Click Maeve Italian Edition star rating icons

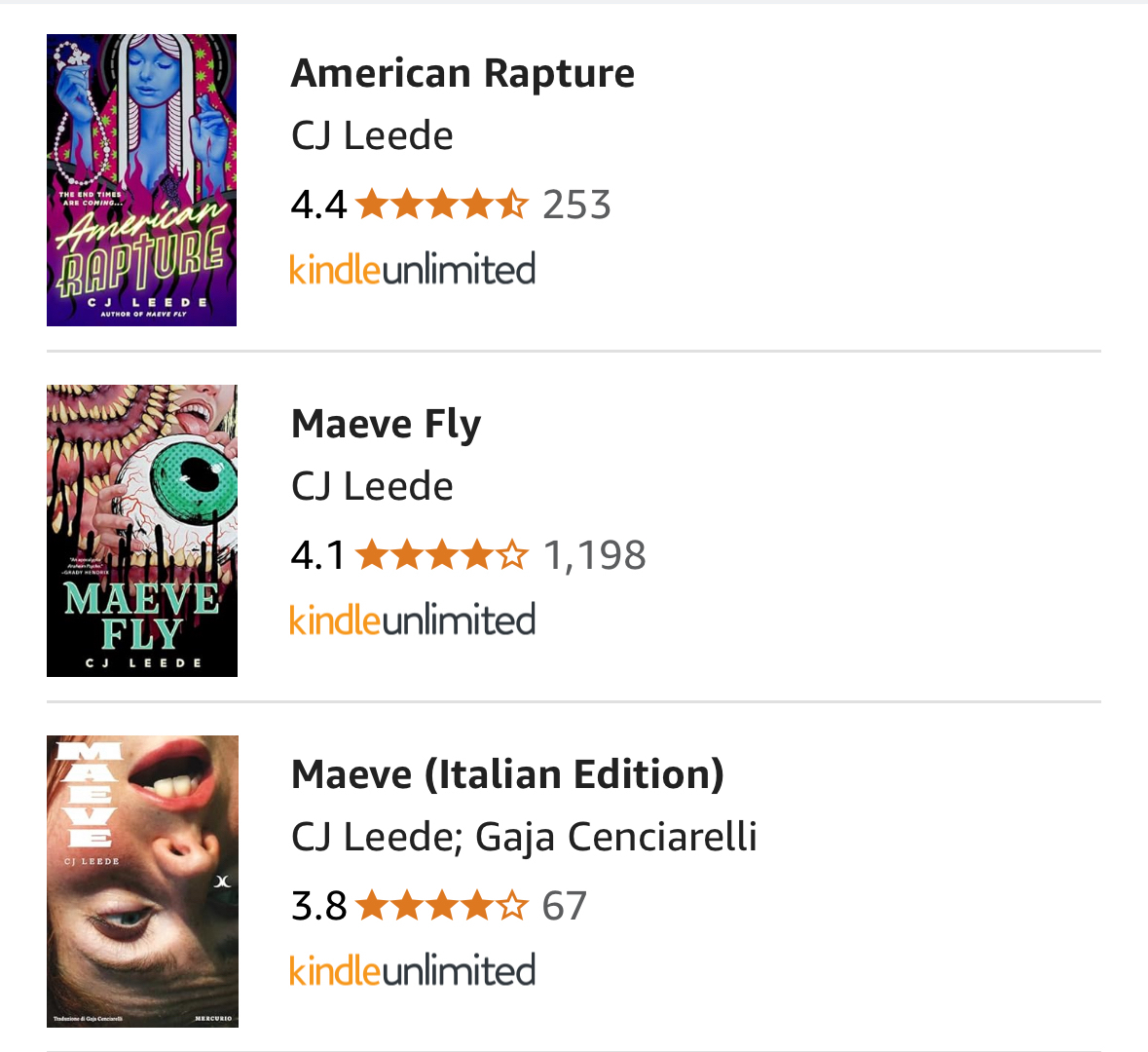click(442, 906)
